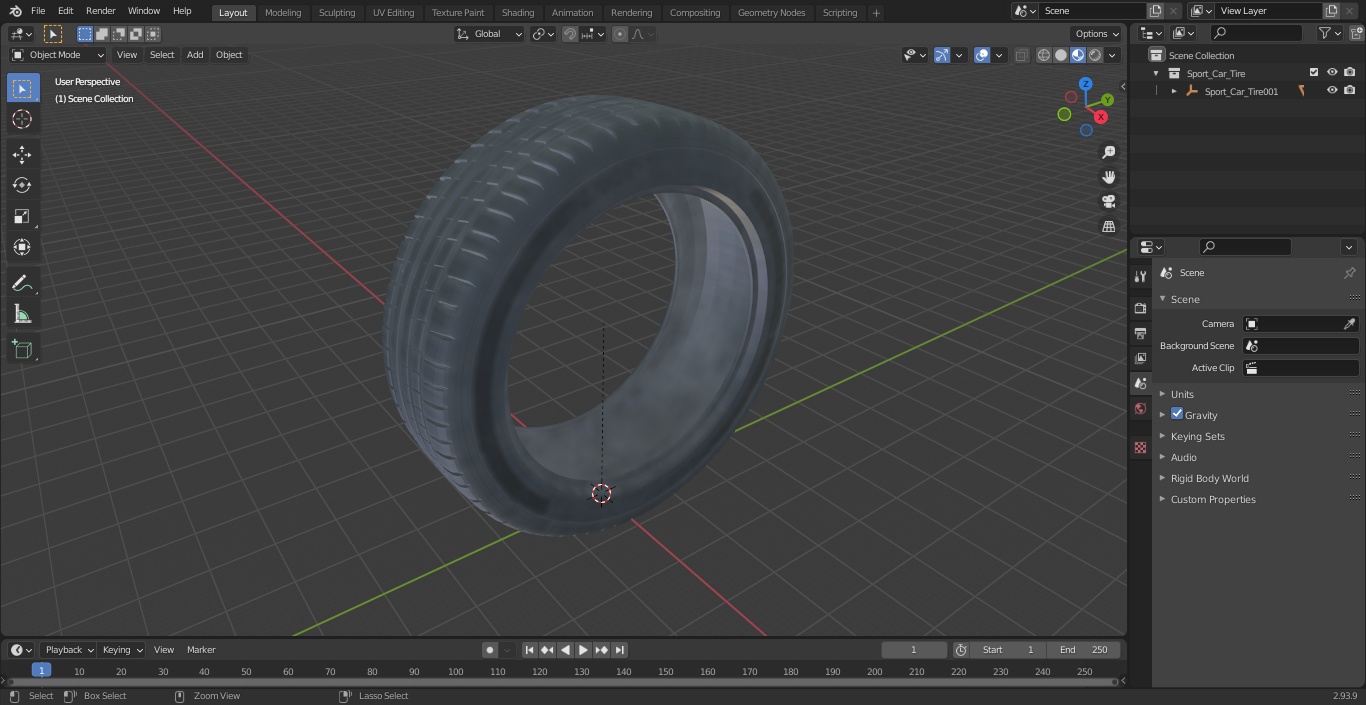
Task: Click the new scene duplicate icon
Action: coord(1155,11)
